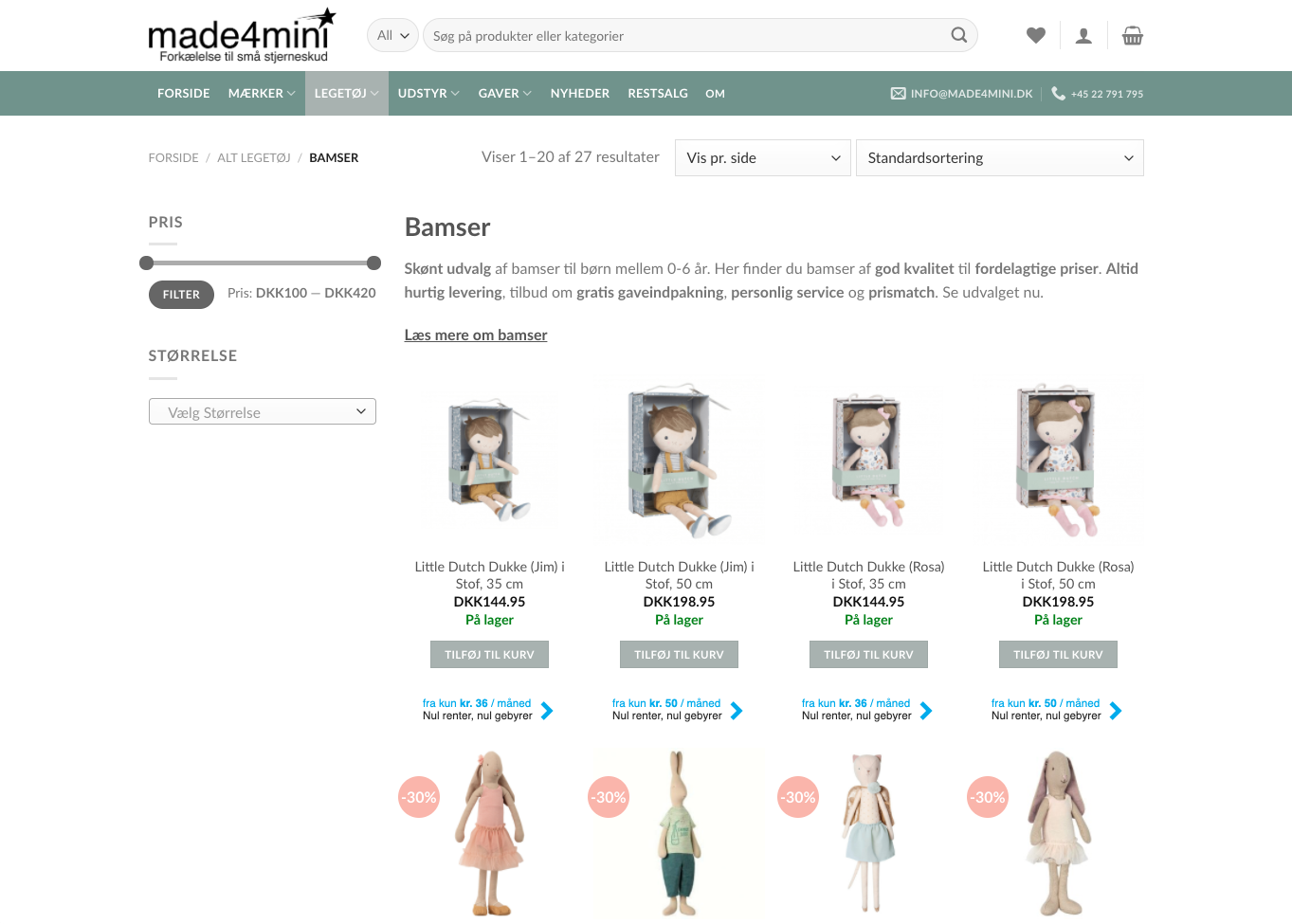Open the MÆRKER menu
This screenshot has height=924, width=1292.
point(262,94)
